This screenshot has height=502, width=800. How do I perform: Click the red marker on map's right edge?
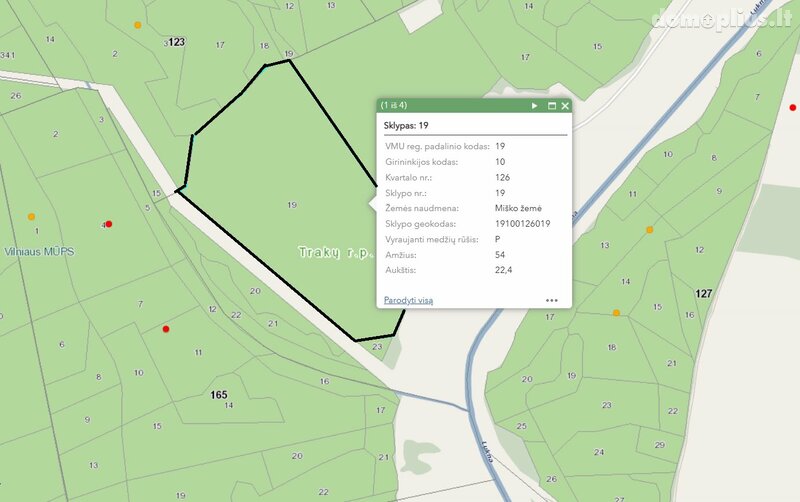[792, 108]
